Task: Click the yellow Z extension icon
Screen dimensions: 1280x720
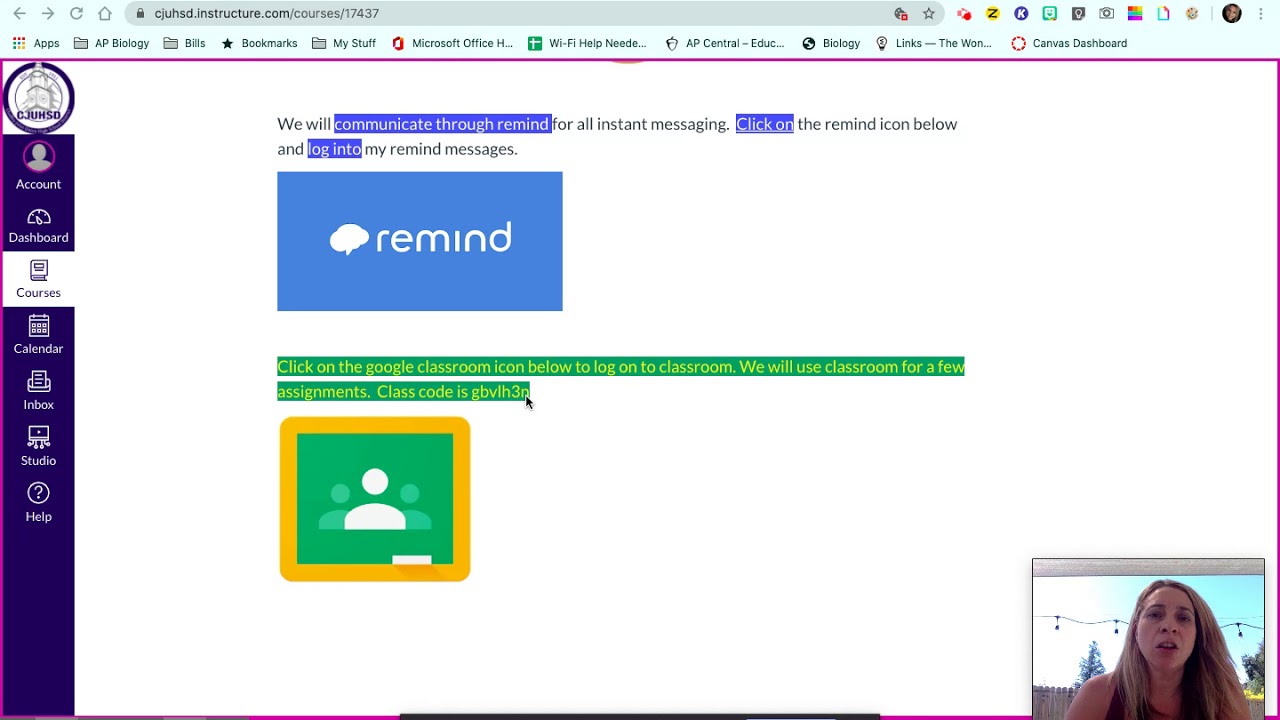Action: click(x=992, y=13)
